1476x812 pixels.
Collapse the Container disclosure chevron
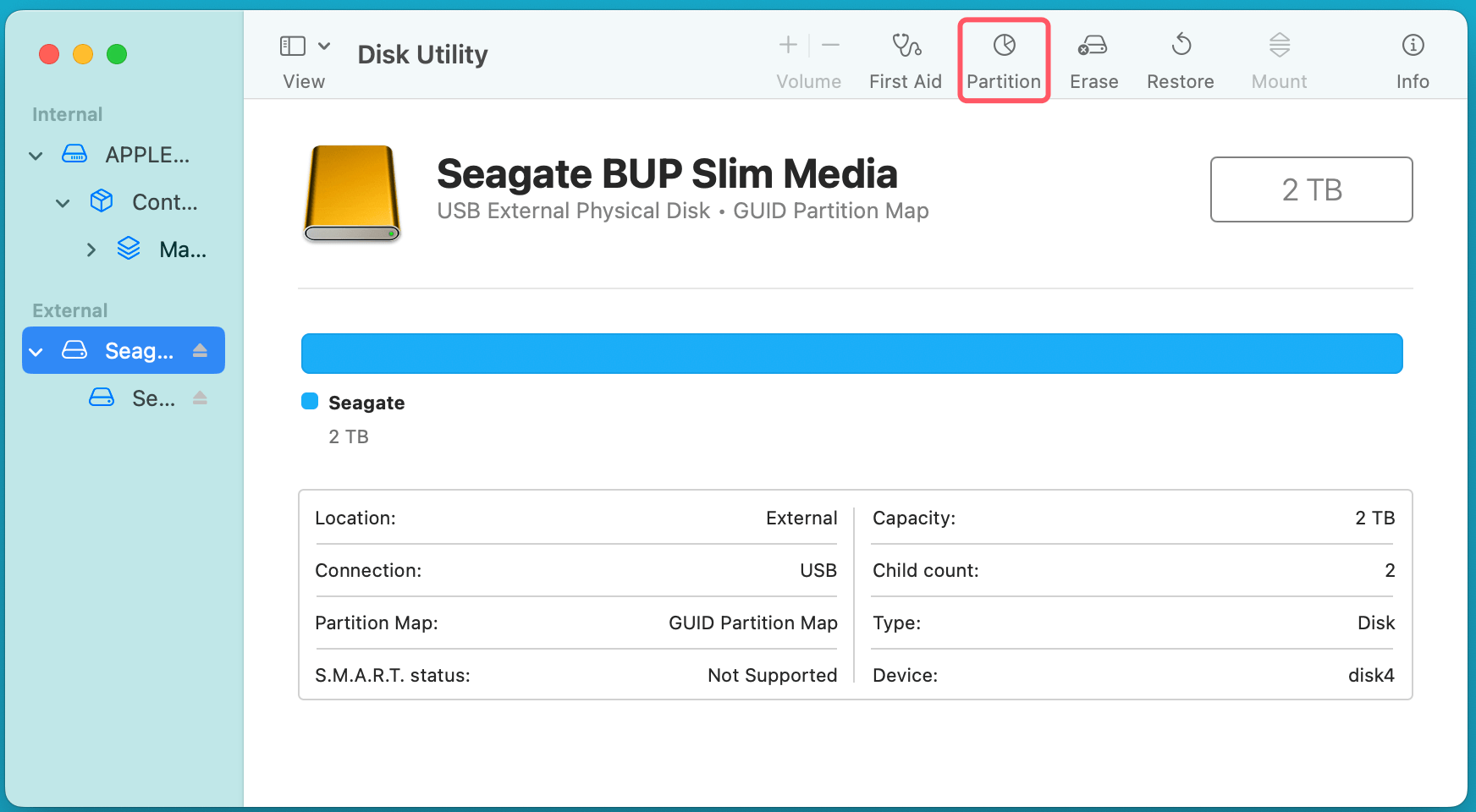(x=63, y=203)
